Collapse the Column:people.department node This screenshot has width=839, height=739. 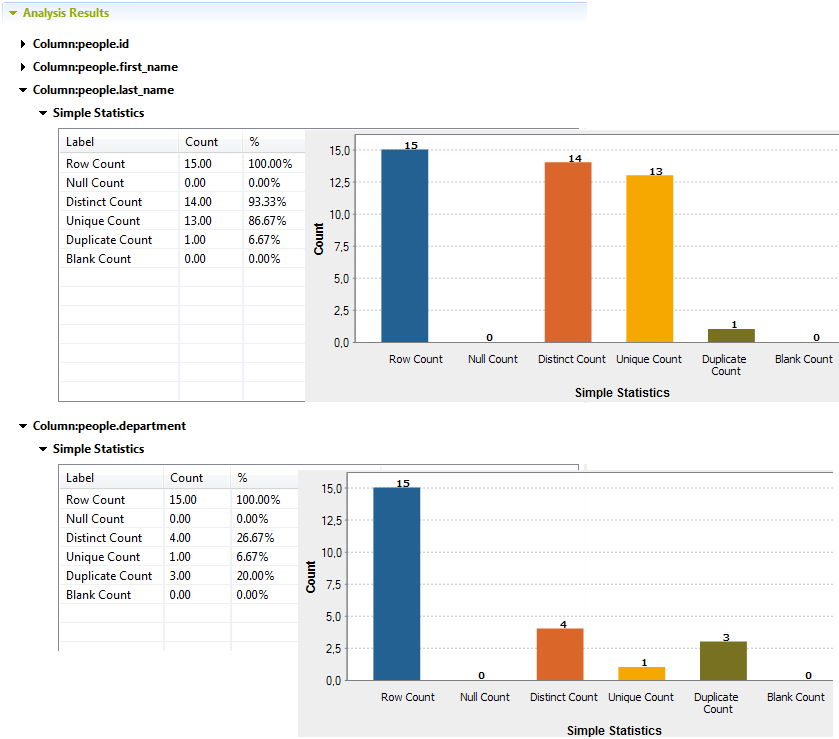(21, 425)
